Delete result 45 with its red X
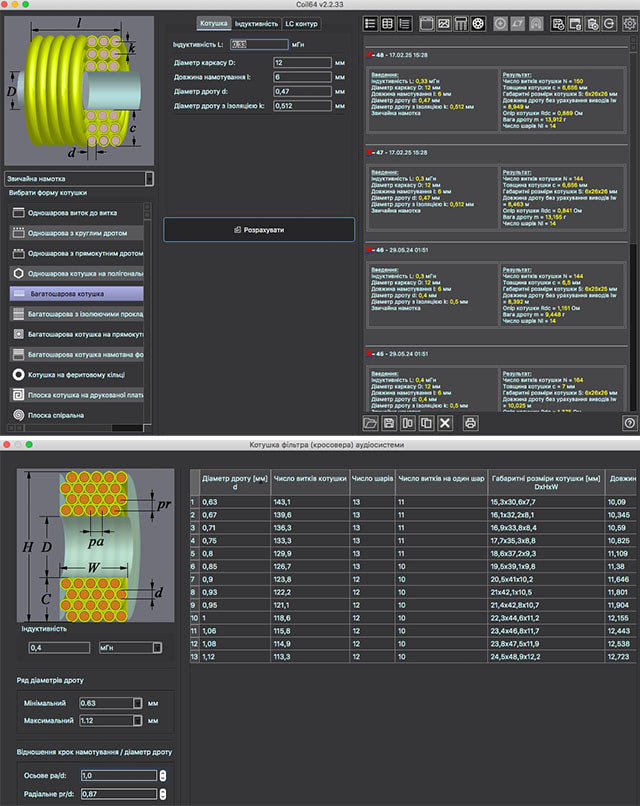640x806 pixels. point(369,354)
